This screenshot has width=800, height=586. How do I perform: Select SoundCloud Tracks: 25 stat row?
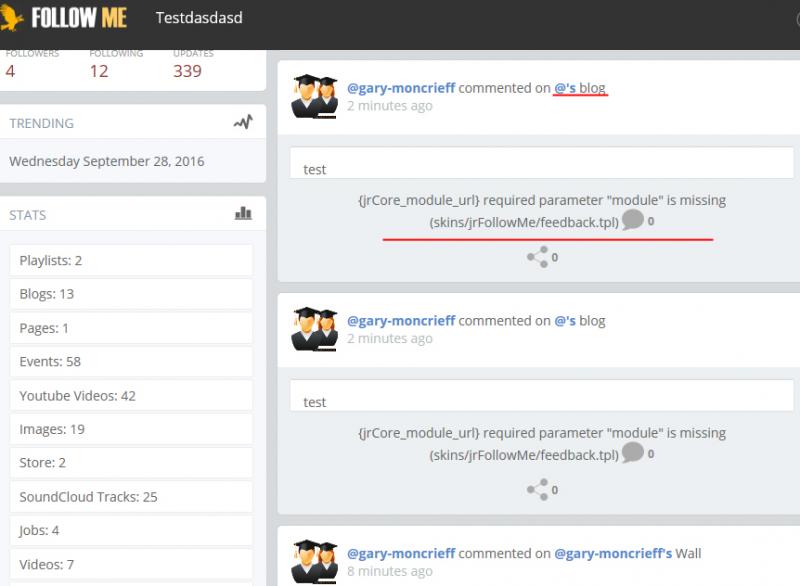(x=131, y=497)
